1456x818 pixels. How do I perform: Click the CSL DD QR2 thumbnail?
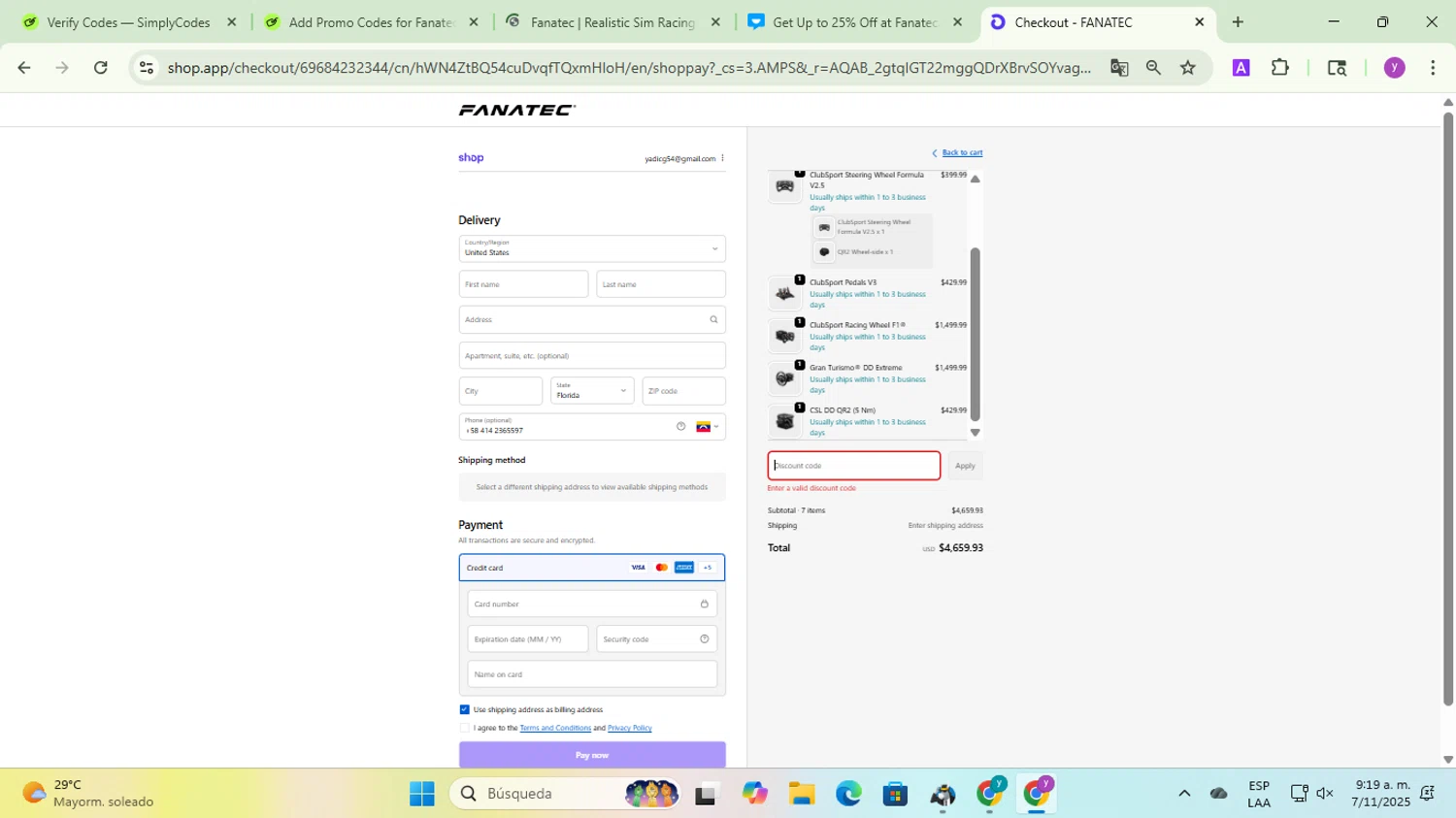coord(784,421)
